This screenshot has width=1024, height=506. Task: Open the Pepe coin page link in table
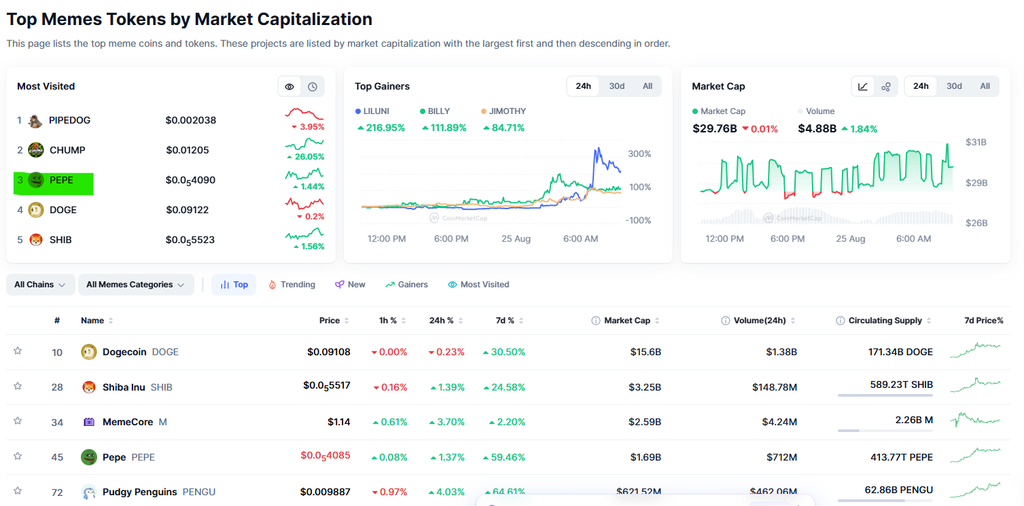click(129, 457)
